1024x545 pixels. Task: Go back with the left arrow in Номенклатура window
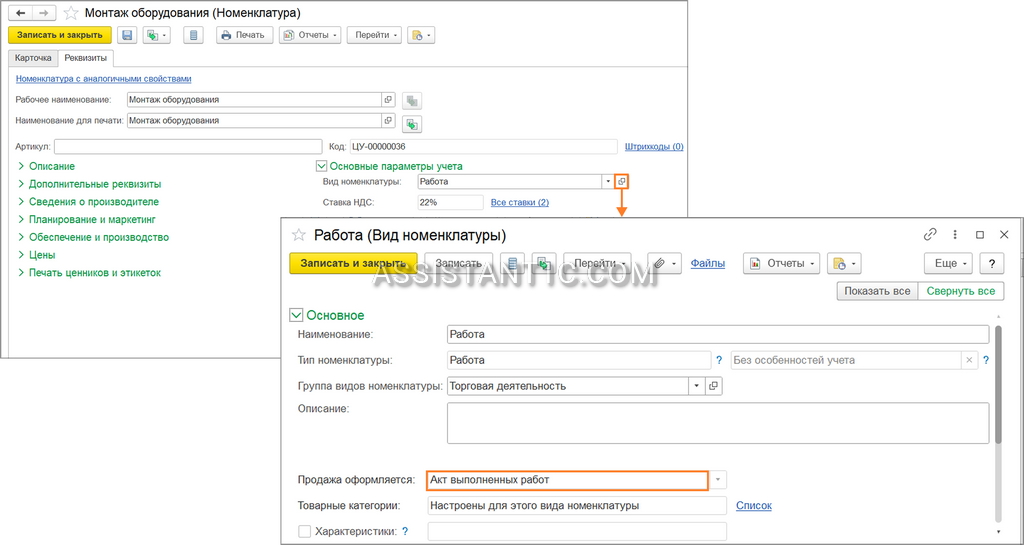(x=20, y=12)
